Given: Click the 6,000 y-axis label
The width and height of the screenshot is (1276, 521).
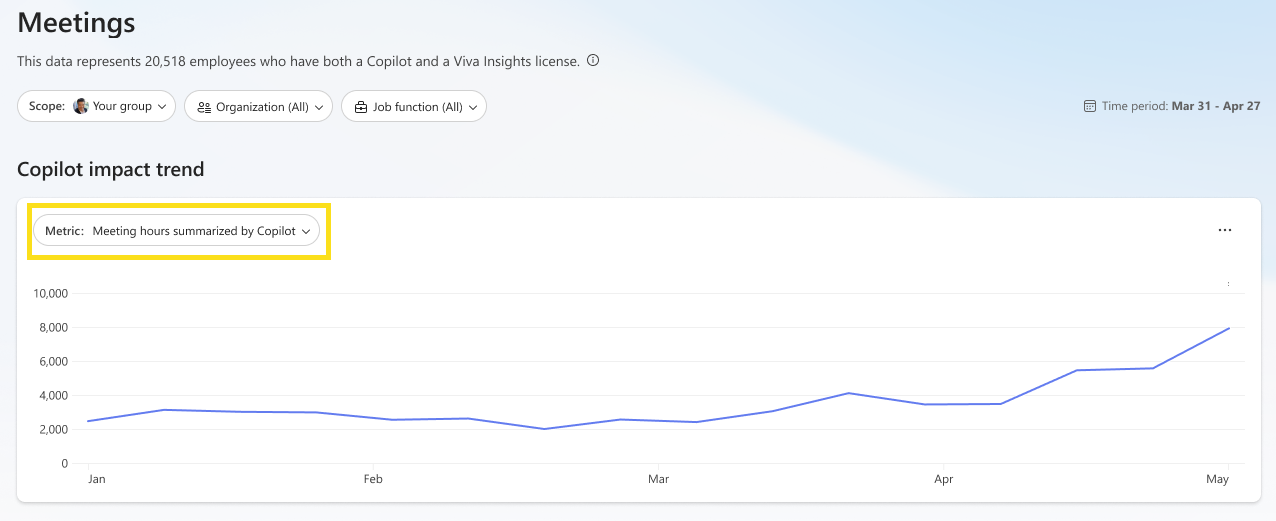Looking at the screenshot, I should pyautogui.click(x=52, y=361).
